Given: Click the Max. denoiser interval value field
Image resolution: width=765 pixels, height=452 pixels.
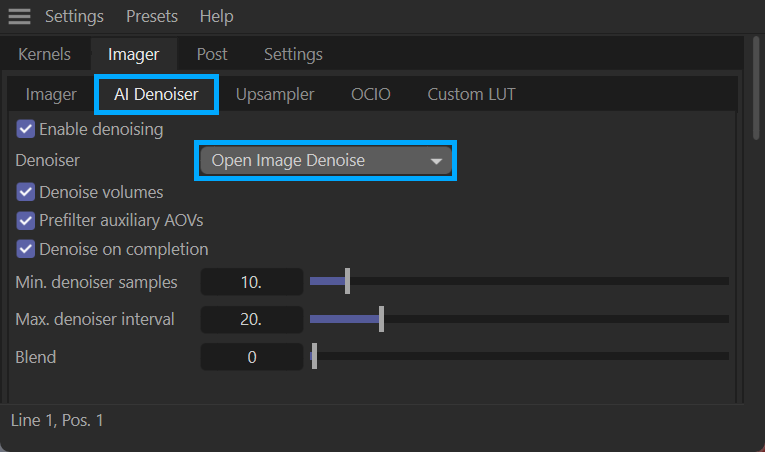Looking at the screenshot, I should pyautogui.click(x=252, y=320).
